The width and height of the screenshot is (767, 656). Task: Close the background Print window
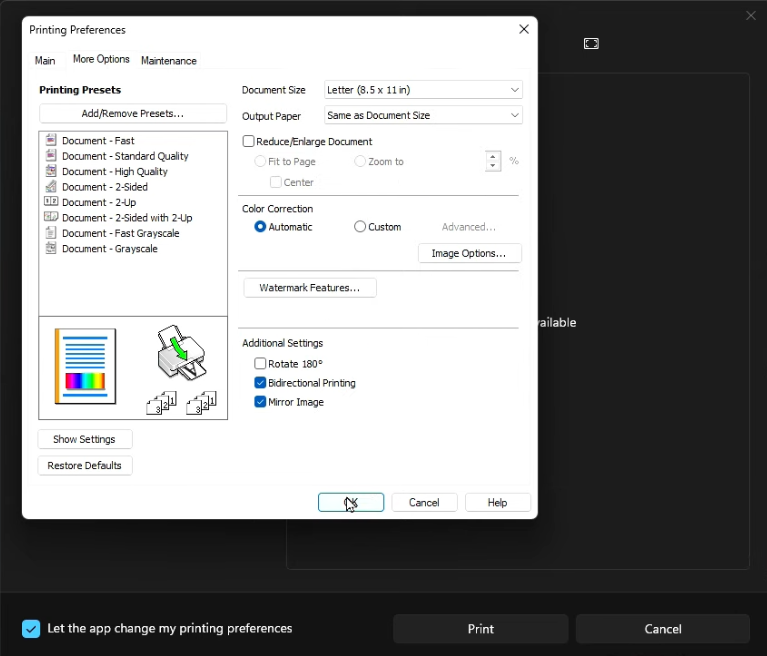point(751,16)
